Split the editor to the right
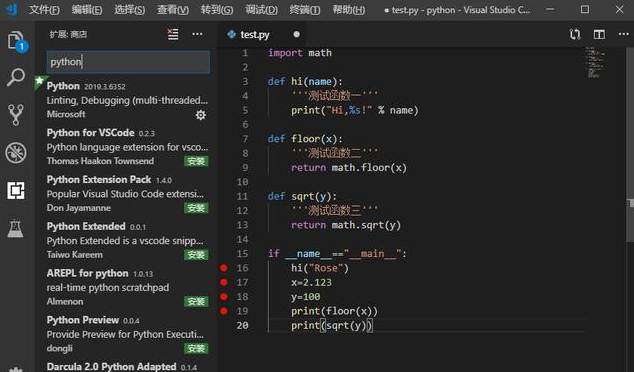Viewport: 634px width, 372px height. click(599, 34)
